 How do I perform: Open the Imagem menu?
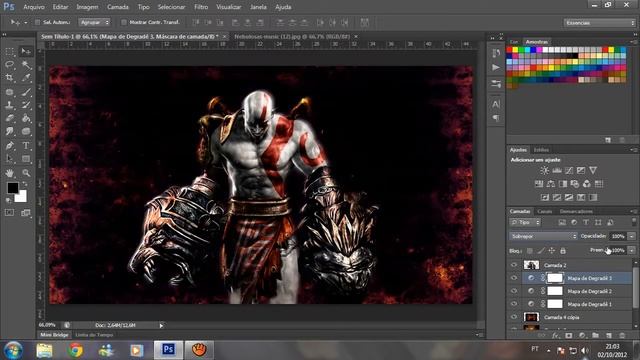(87, 7)
